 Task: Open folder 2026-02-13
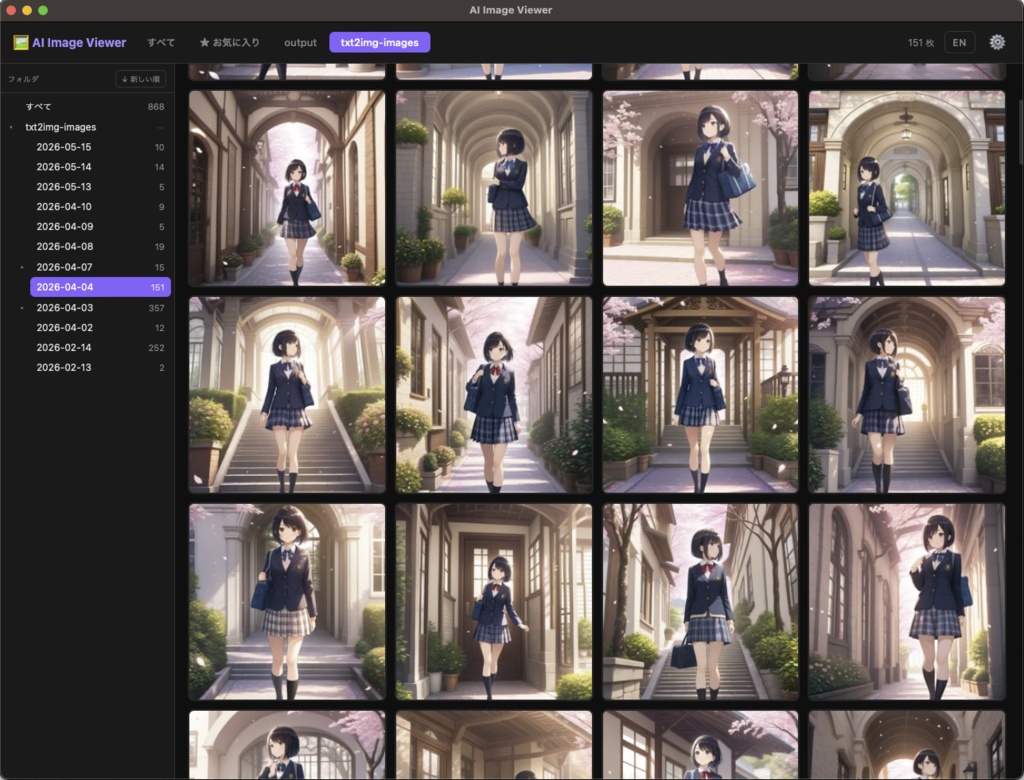[100, 367]
